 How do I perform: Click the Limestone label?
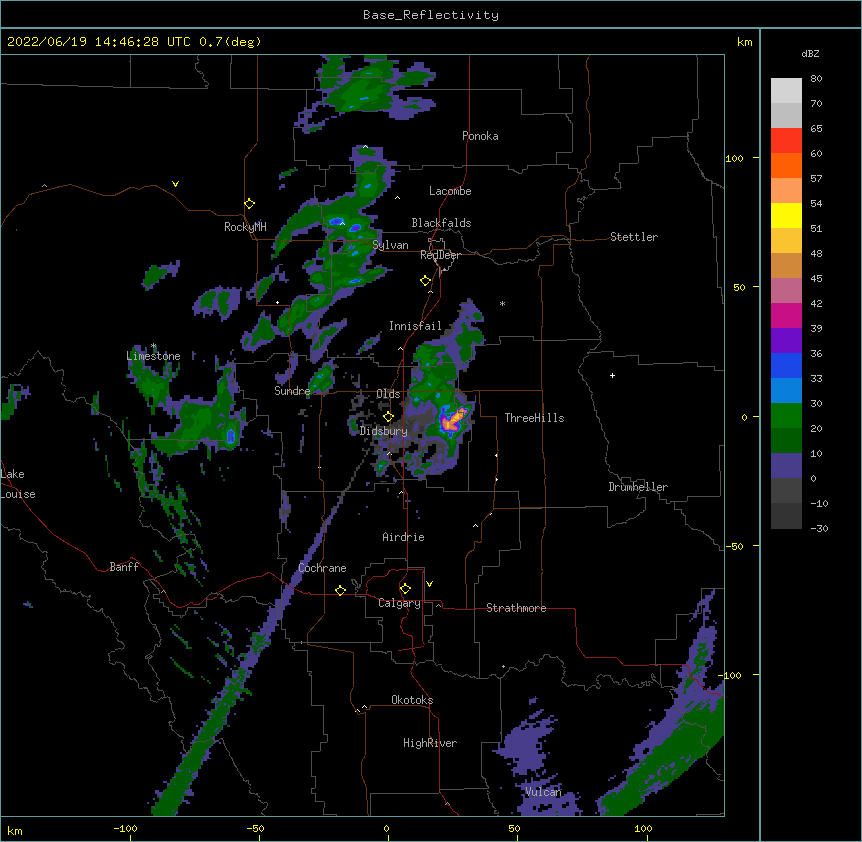pyautogui.click(x=153, y=356)
